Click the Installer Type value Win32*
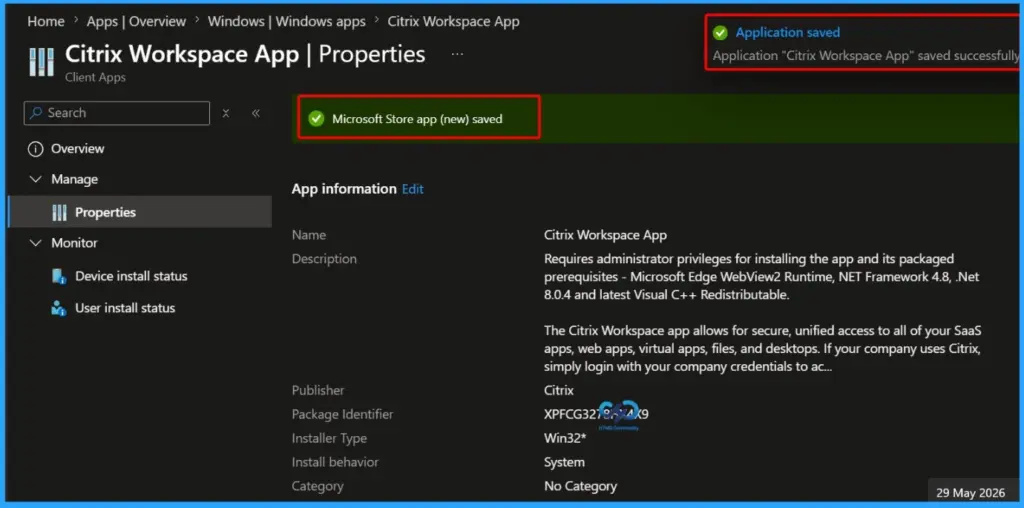The width and height of the screenshot is (1024, 508). pyautogui.click(x=565, y=438)
